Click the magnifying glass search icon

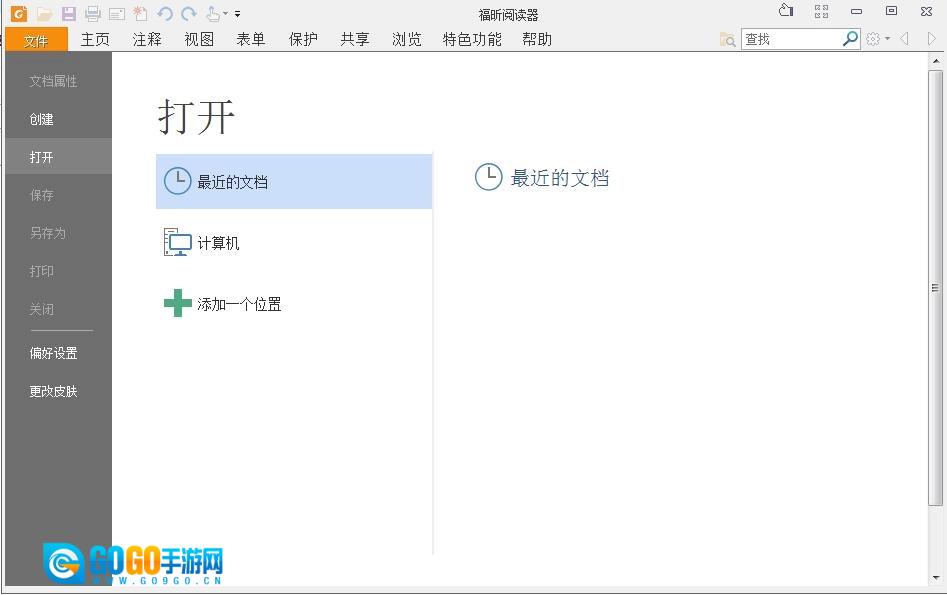click(x=850, y=39)
